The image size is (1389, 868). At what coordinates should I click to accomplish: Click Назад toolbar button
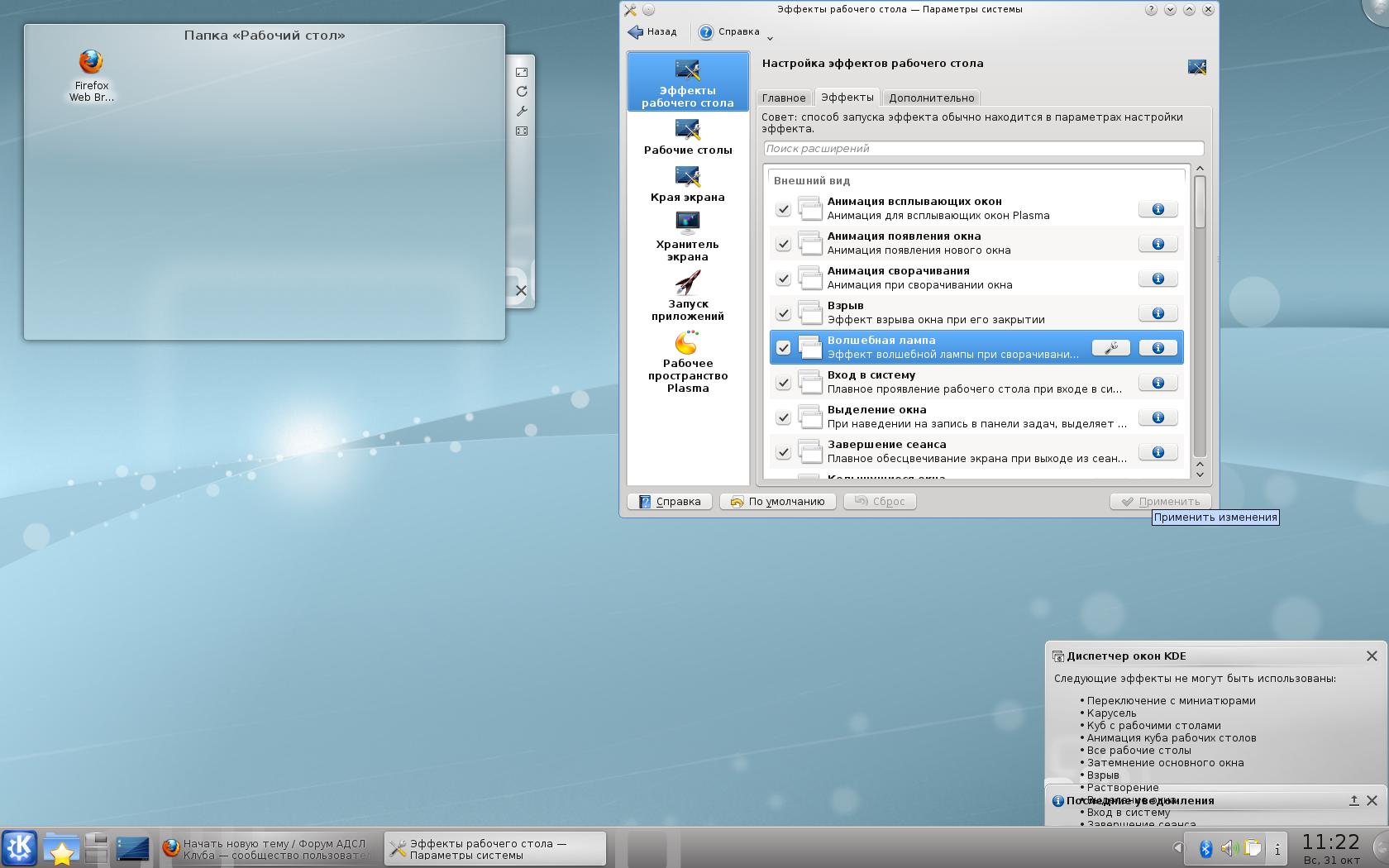(652, 32)
